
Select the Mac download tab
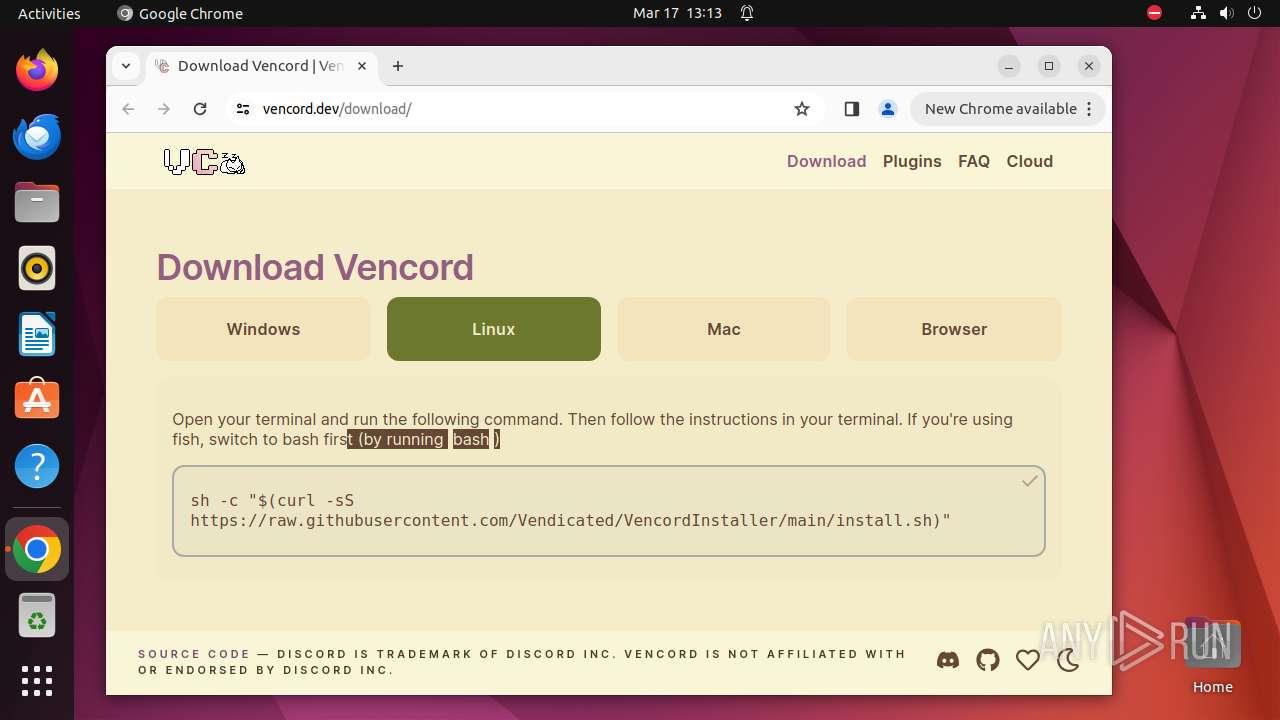tap(724, 329)
